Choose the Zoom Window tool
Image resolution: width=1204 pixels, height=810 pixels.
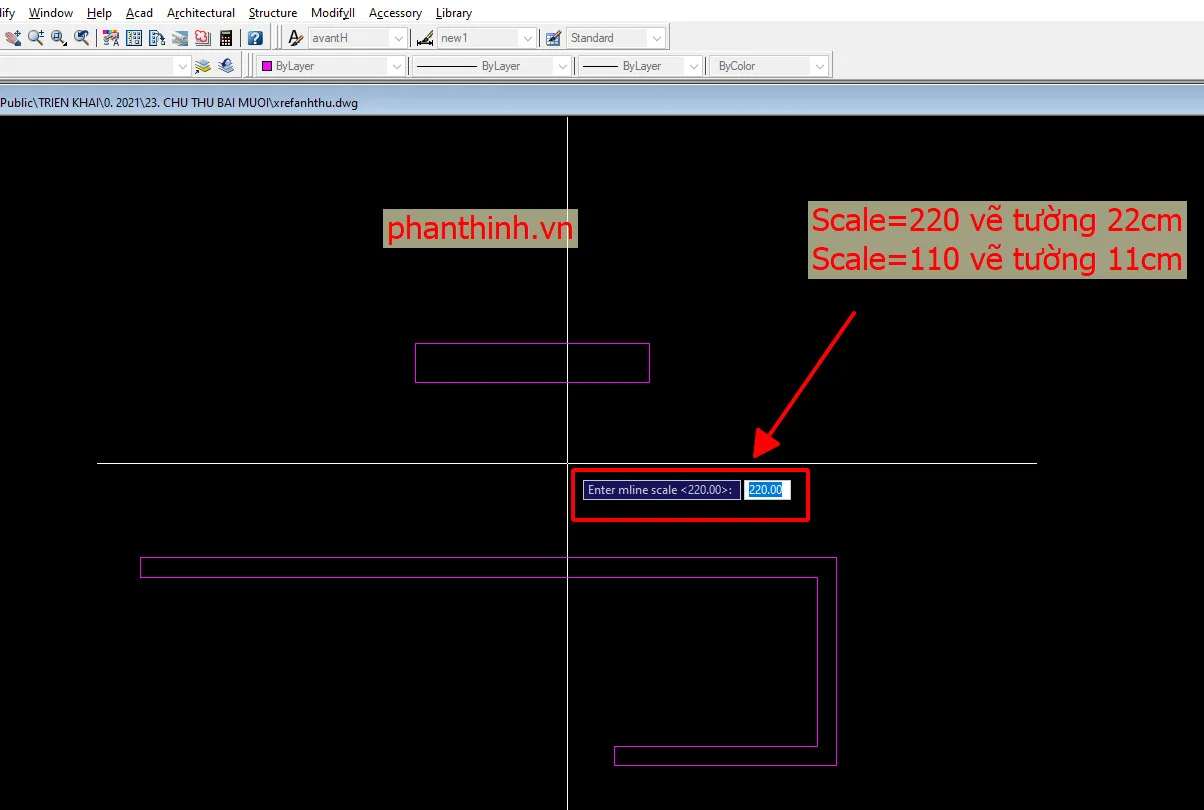(x=59, y=38)
